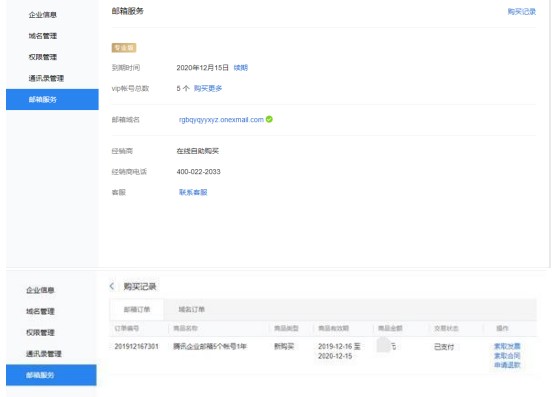The image size is (557, 397).
Task: Open 域名管理 in the lower sidebar
Action: click(x=40, y=311)
